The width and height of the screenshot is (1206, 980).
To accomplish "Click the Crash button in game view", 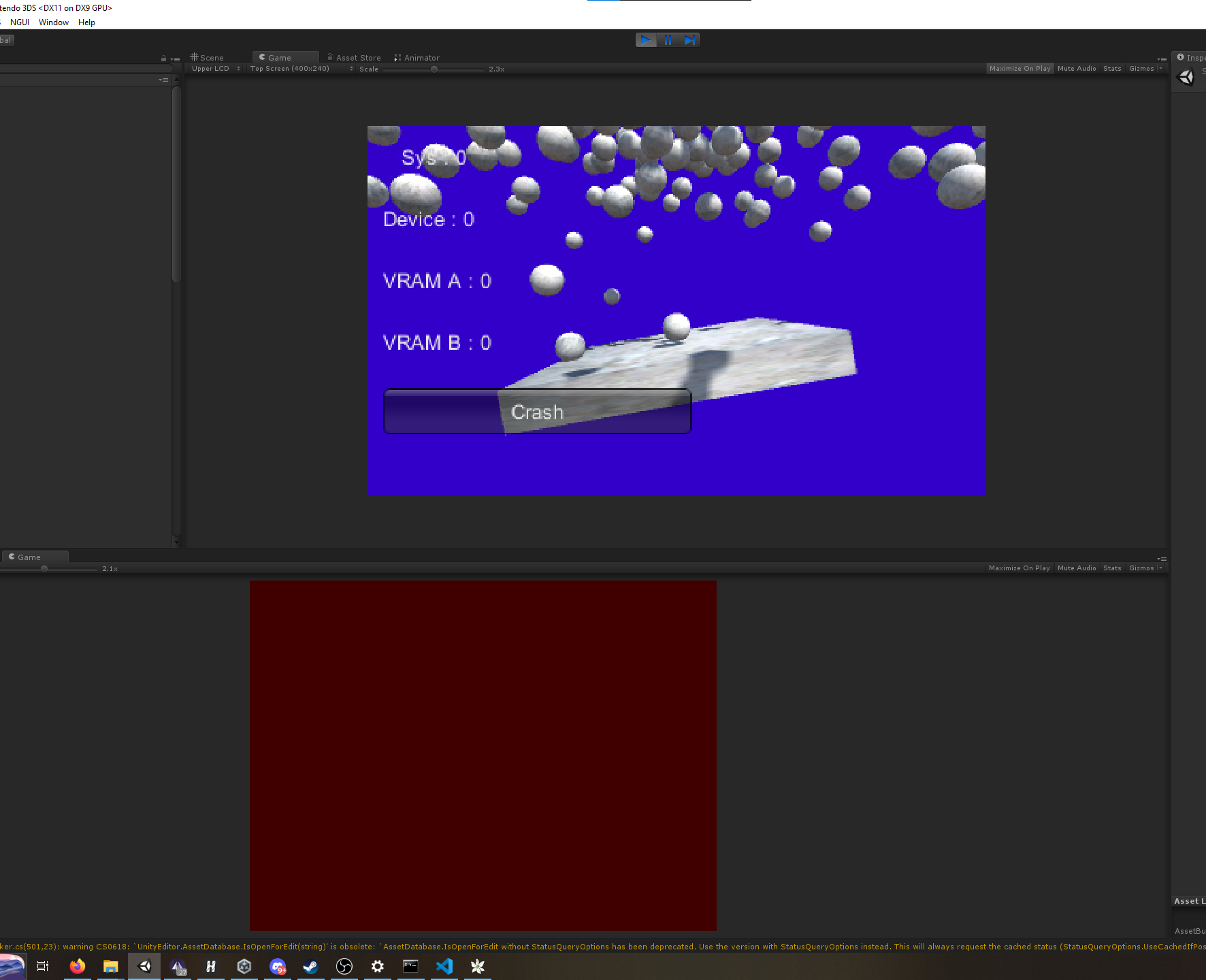I will click(x=538, y=412).
